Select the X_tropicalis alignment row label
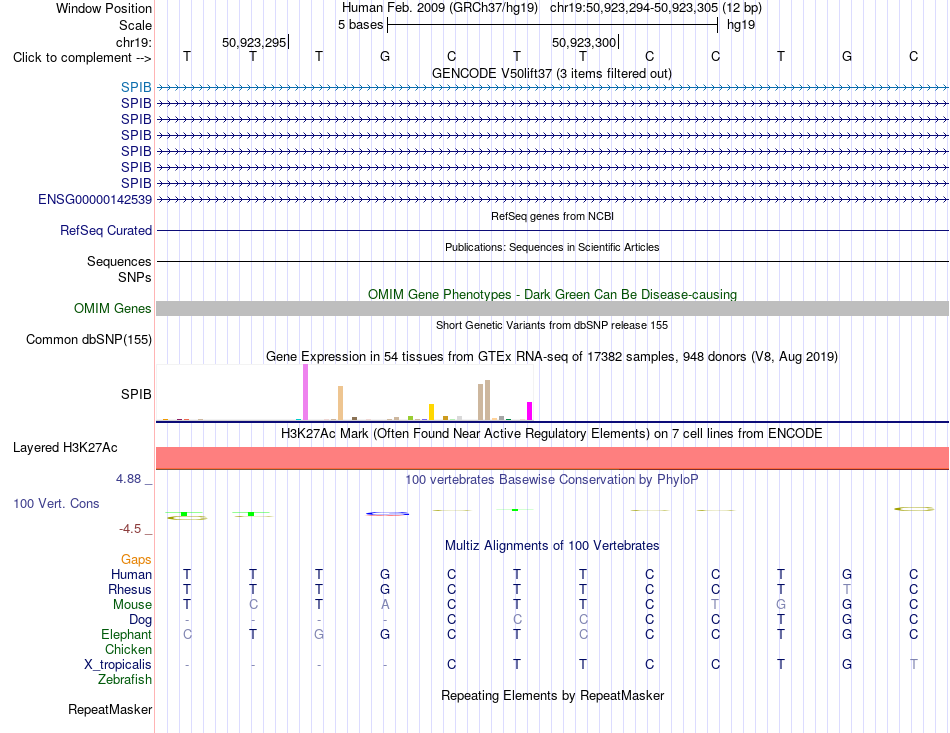Screen dimensions: 950x733 coord(118,665)
